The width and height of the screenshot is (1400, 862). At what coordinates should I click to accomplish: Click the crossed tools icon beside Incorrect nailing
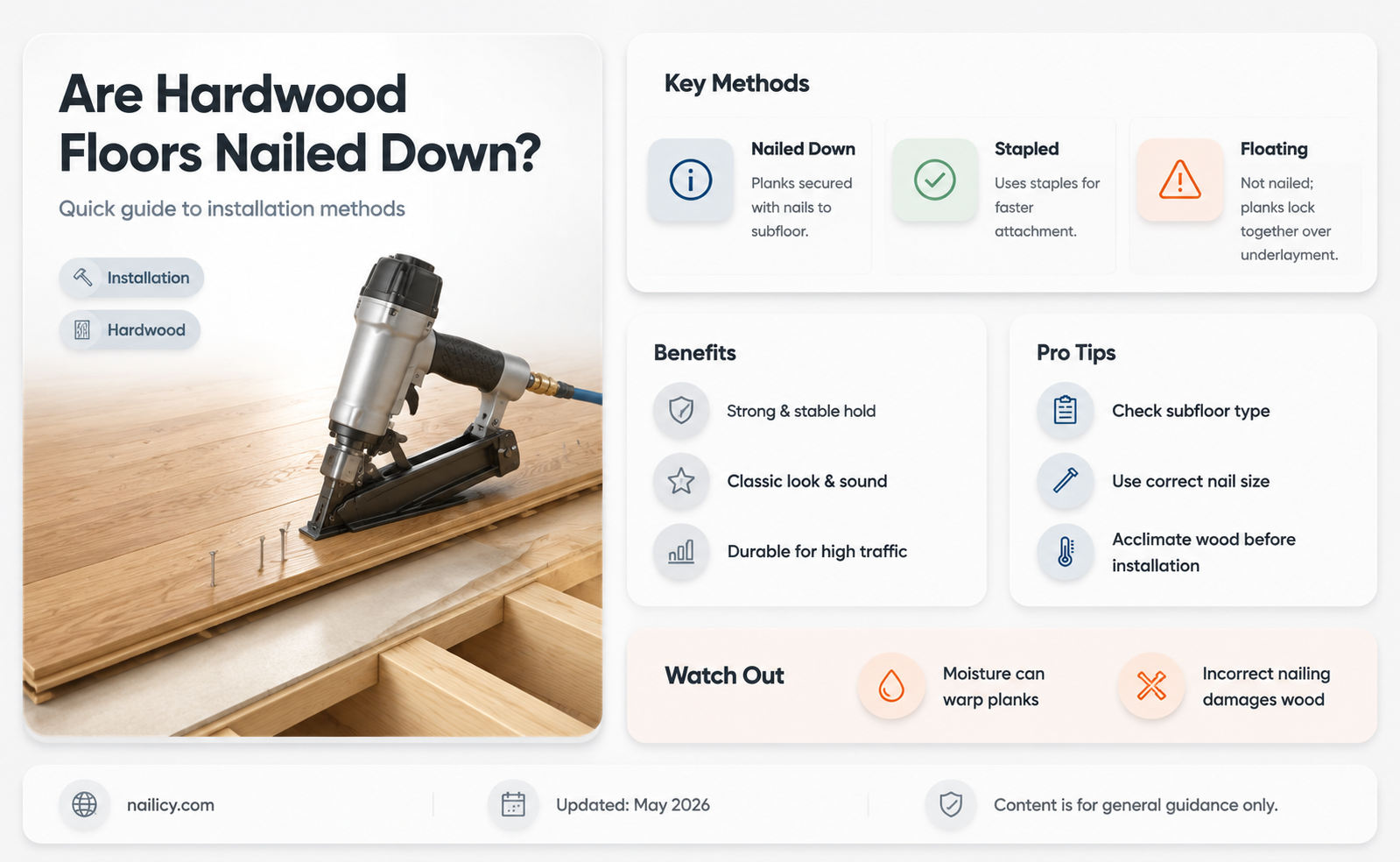[1151, 686]
